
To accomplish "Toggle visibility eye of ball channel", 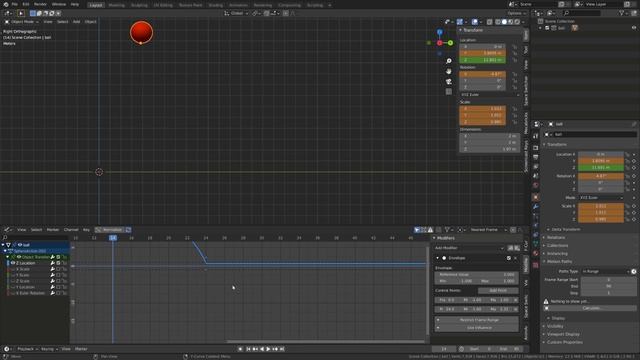I will coord(20,245).
